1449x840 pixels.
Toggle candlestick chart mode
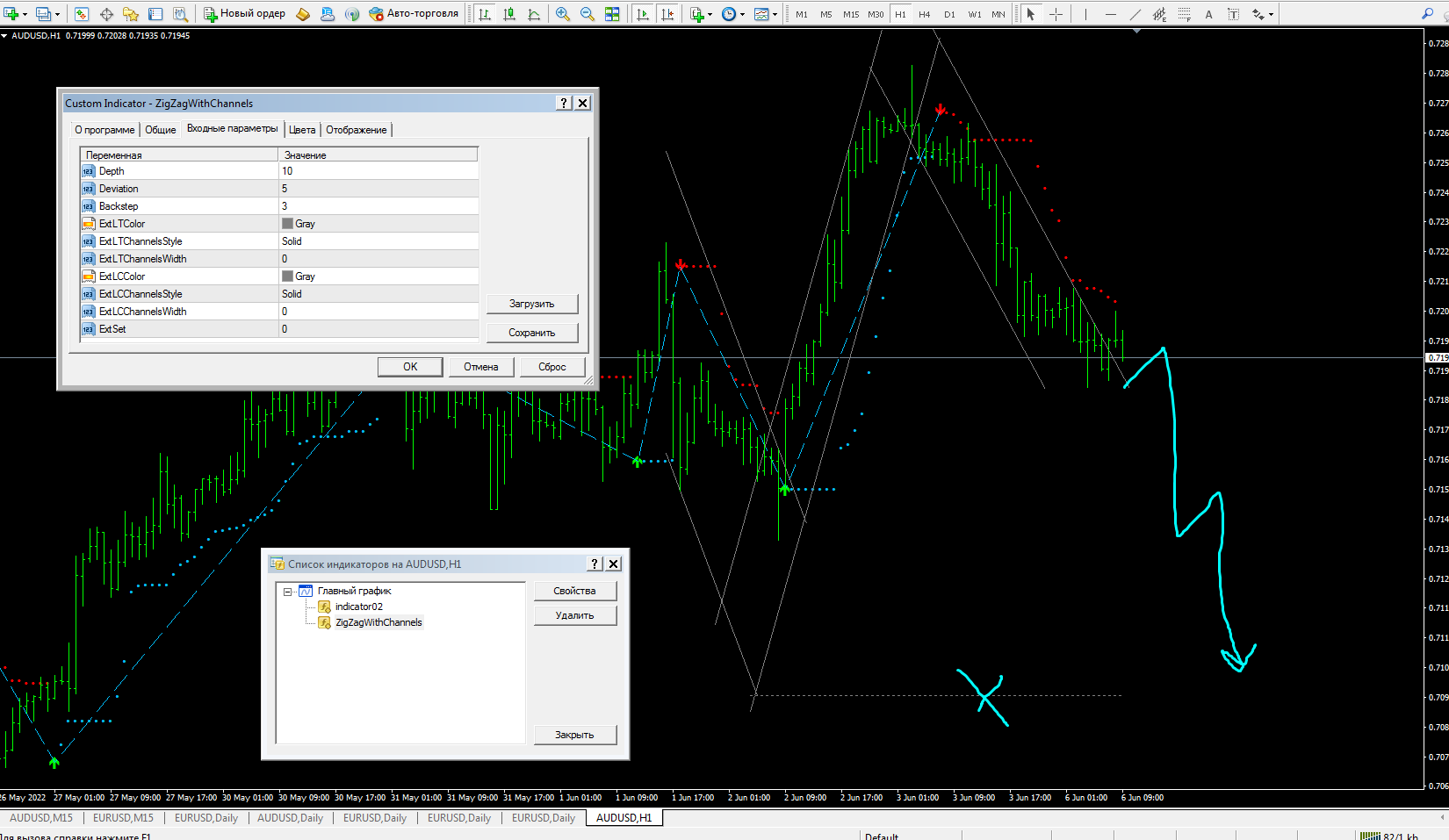pyautogui.click(x=509, y=14)
